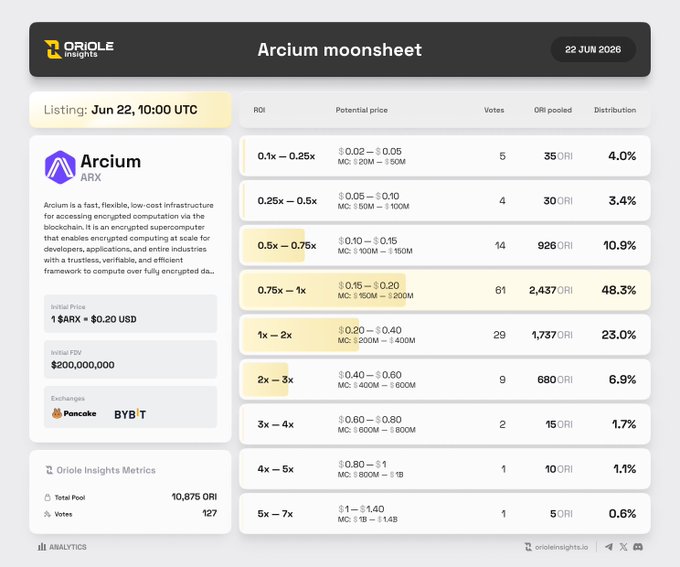
Task: Open the Telegram icon in footer
Action: (x=609, y=547)
